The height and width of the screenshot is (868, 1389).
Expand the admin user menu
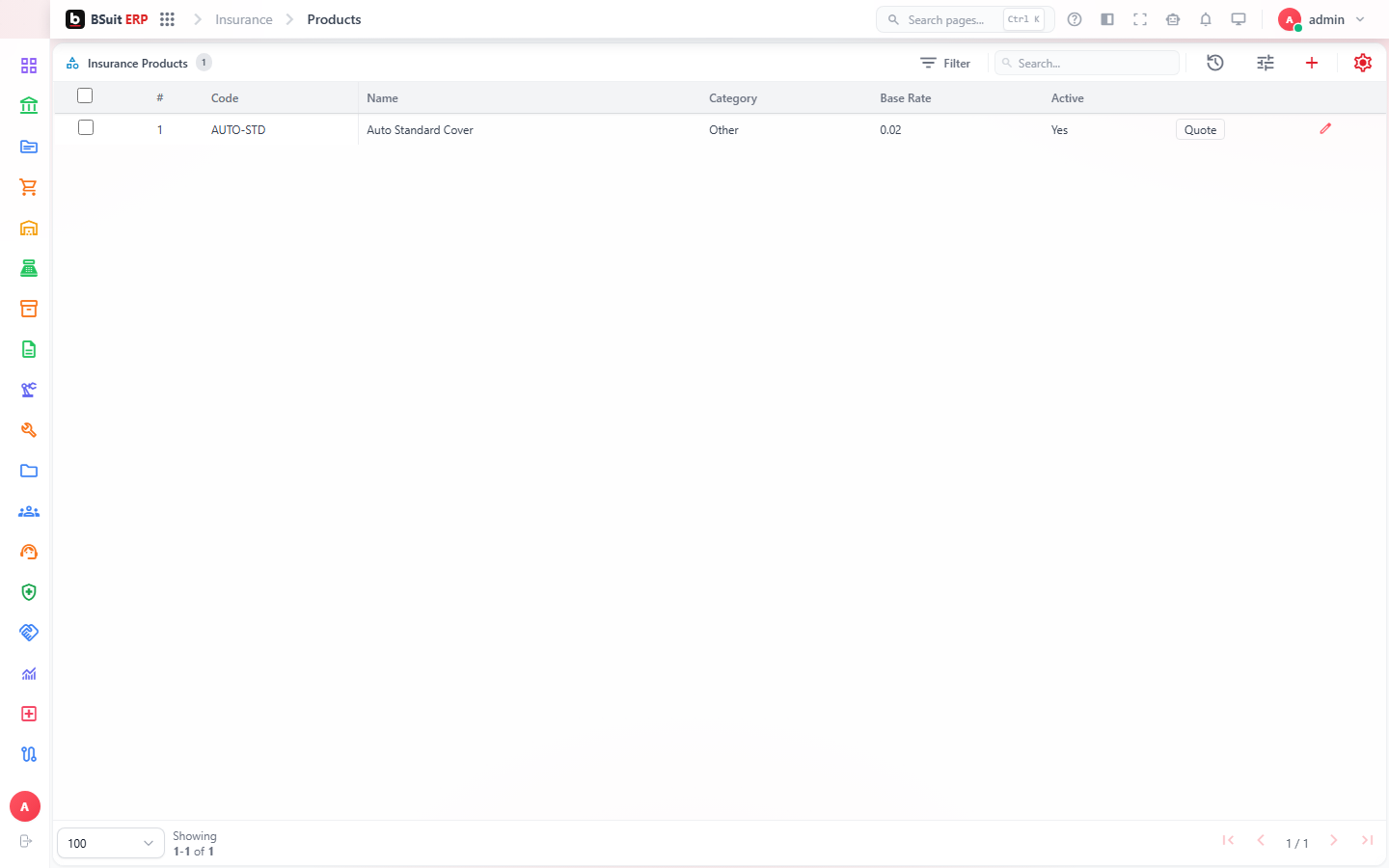(x=1321, y=19)
